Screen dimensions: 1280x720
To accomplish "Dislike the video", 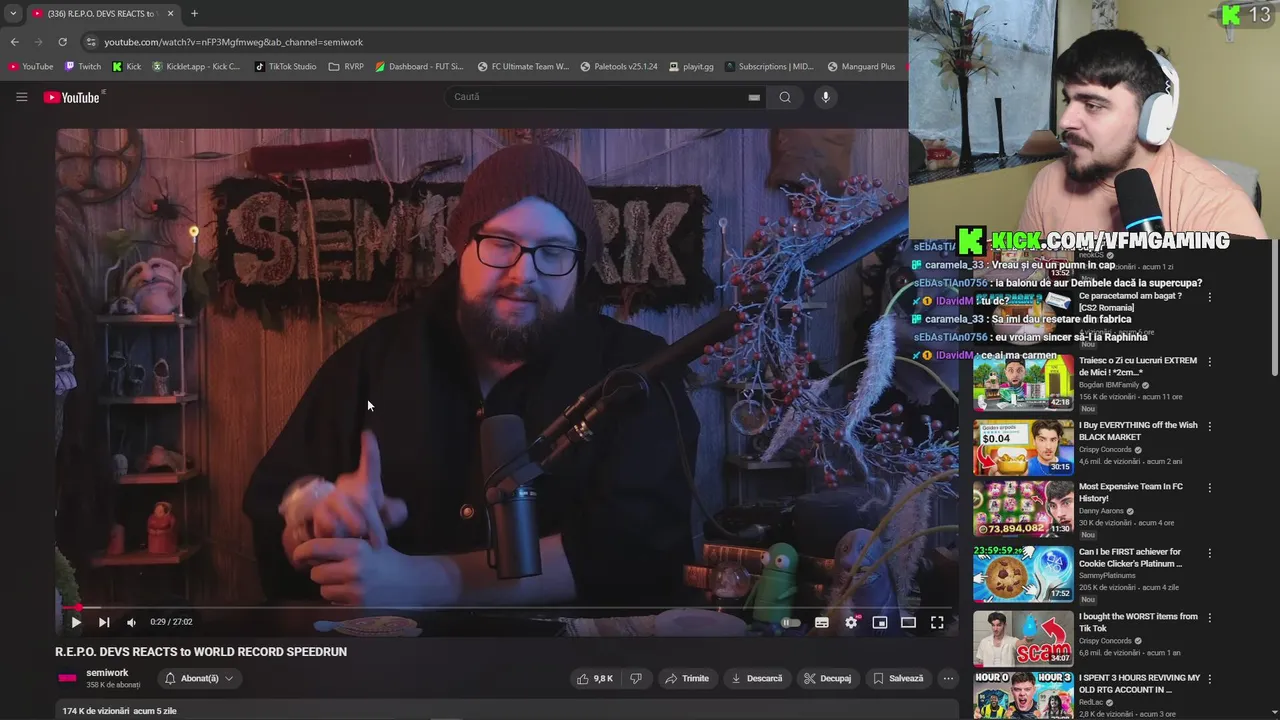I will (x=636, y=678).
